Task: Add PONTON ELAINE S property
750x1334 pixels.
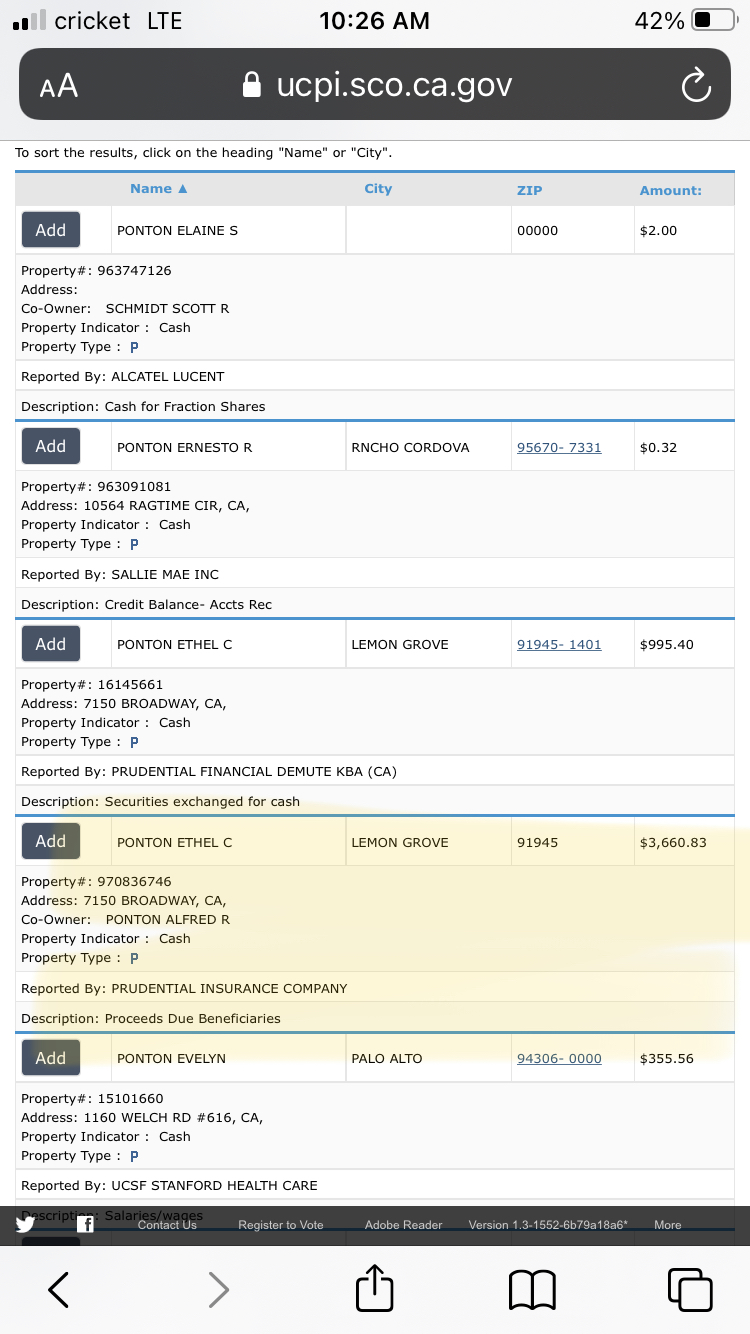Action: tap(51, 230)
